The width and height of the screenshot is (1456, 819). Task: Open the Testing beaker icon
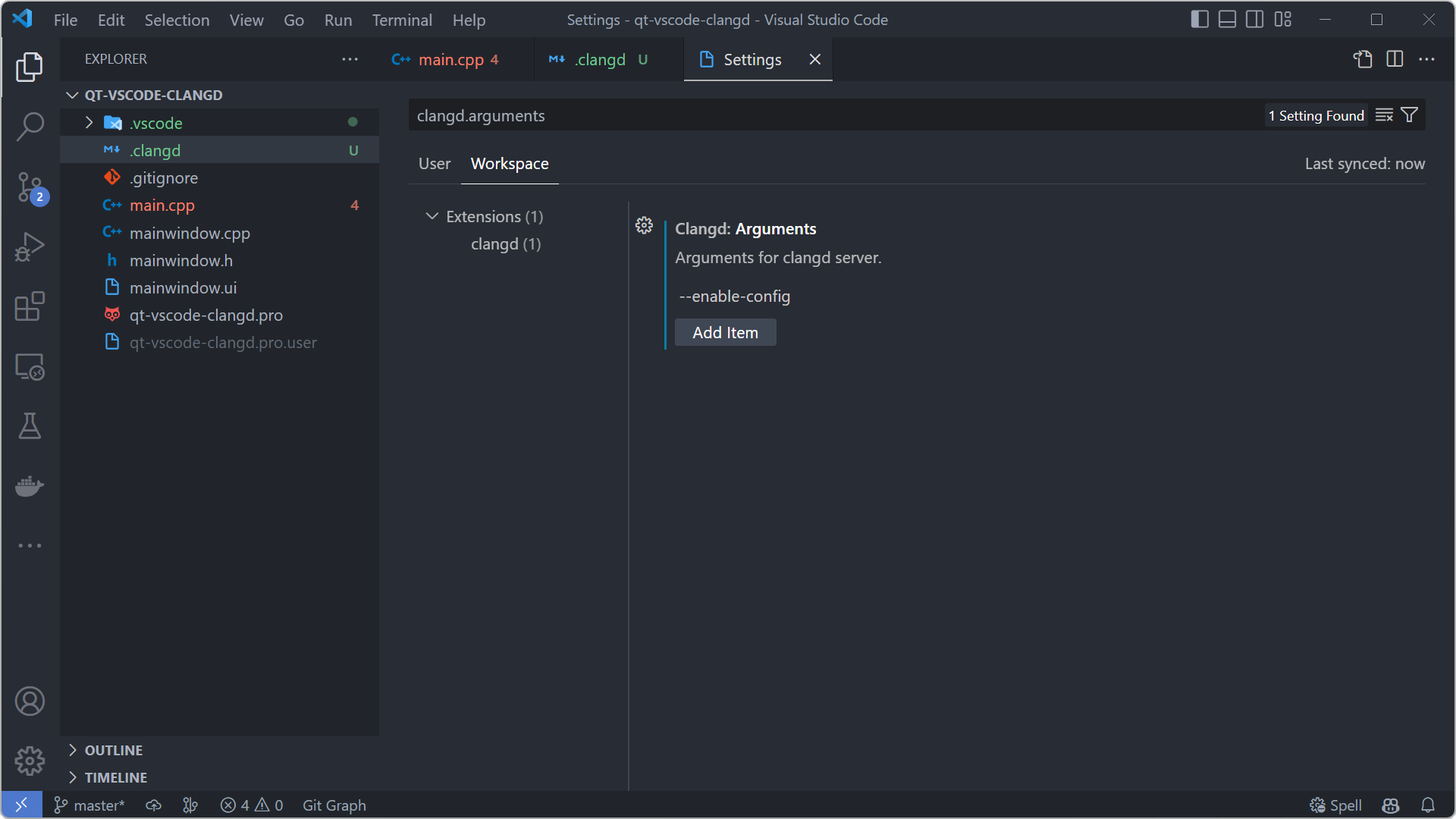pos(30,426)
